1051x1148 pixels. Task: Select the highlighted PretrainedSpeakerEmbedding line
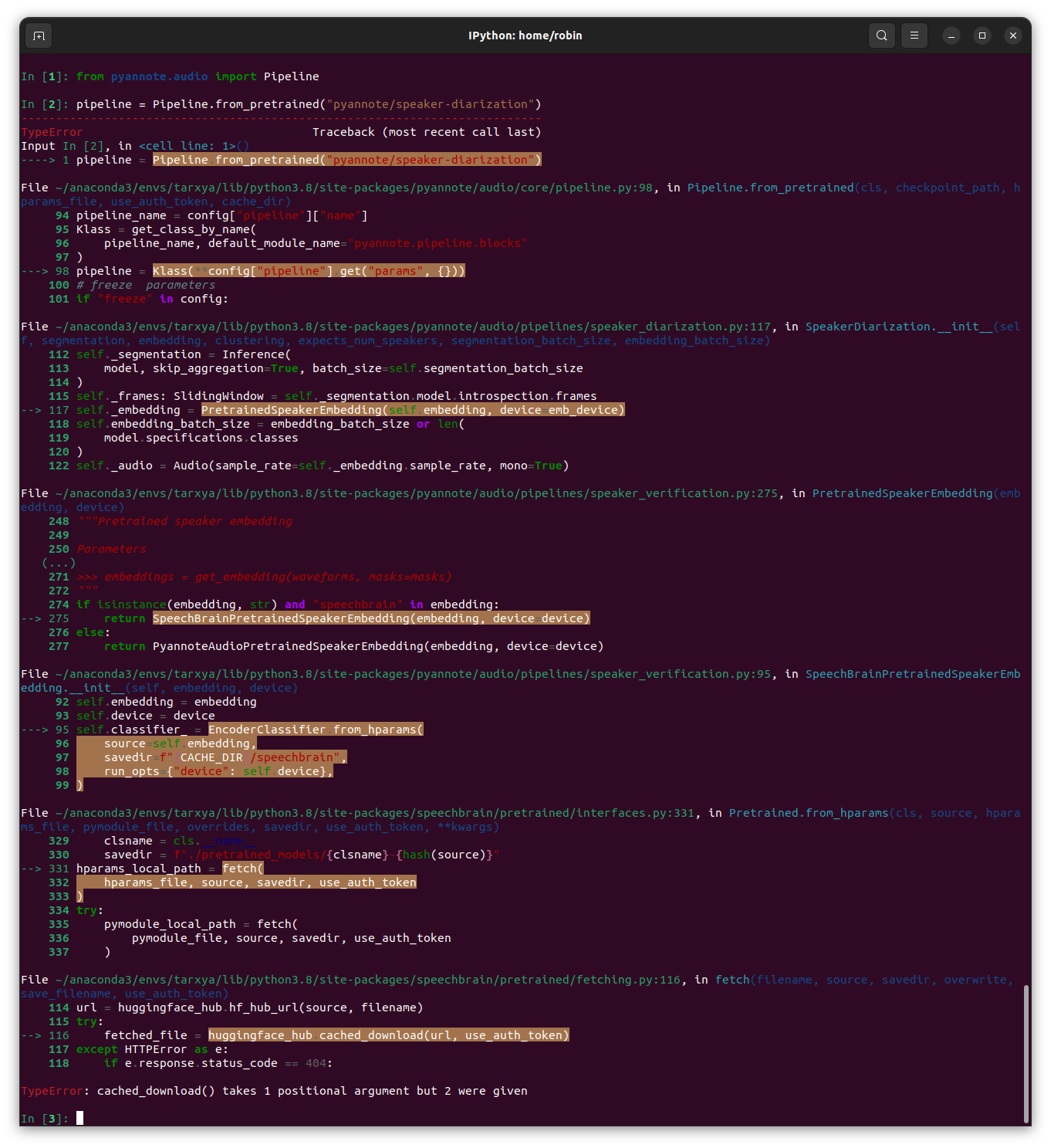[x=413, y=409]
